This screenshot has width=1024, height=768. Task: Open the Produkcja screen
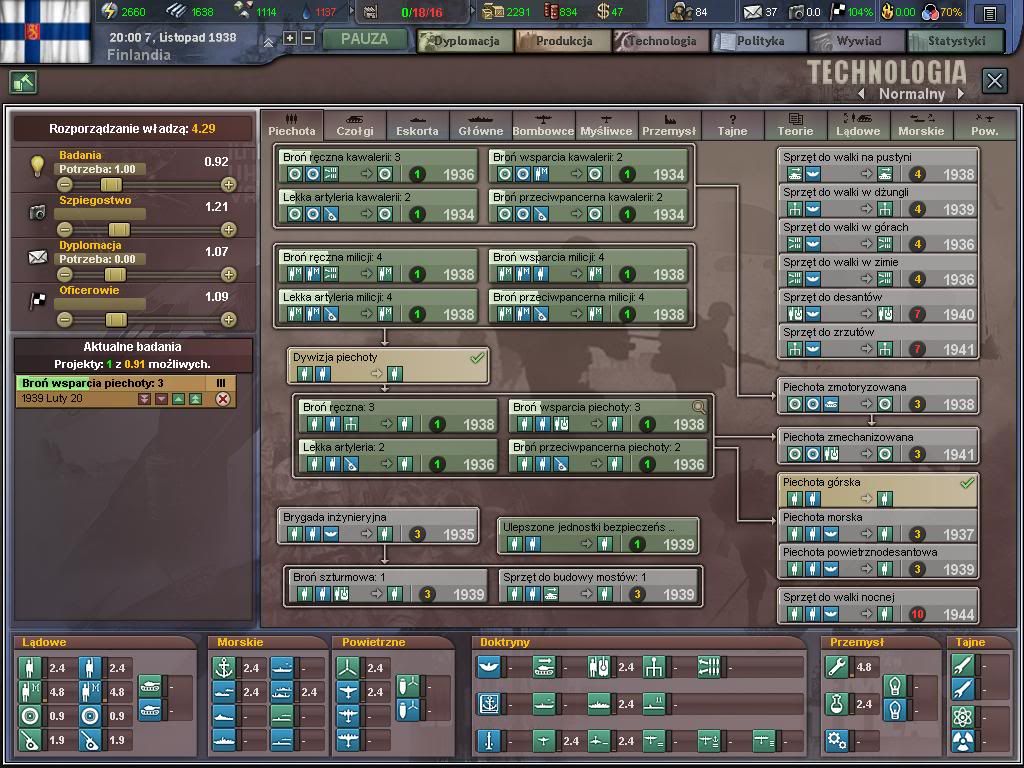563,41
